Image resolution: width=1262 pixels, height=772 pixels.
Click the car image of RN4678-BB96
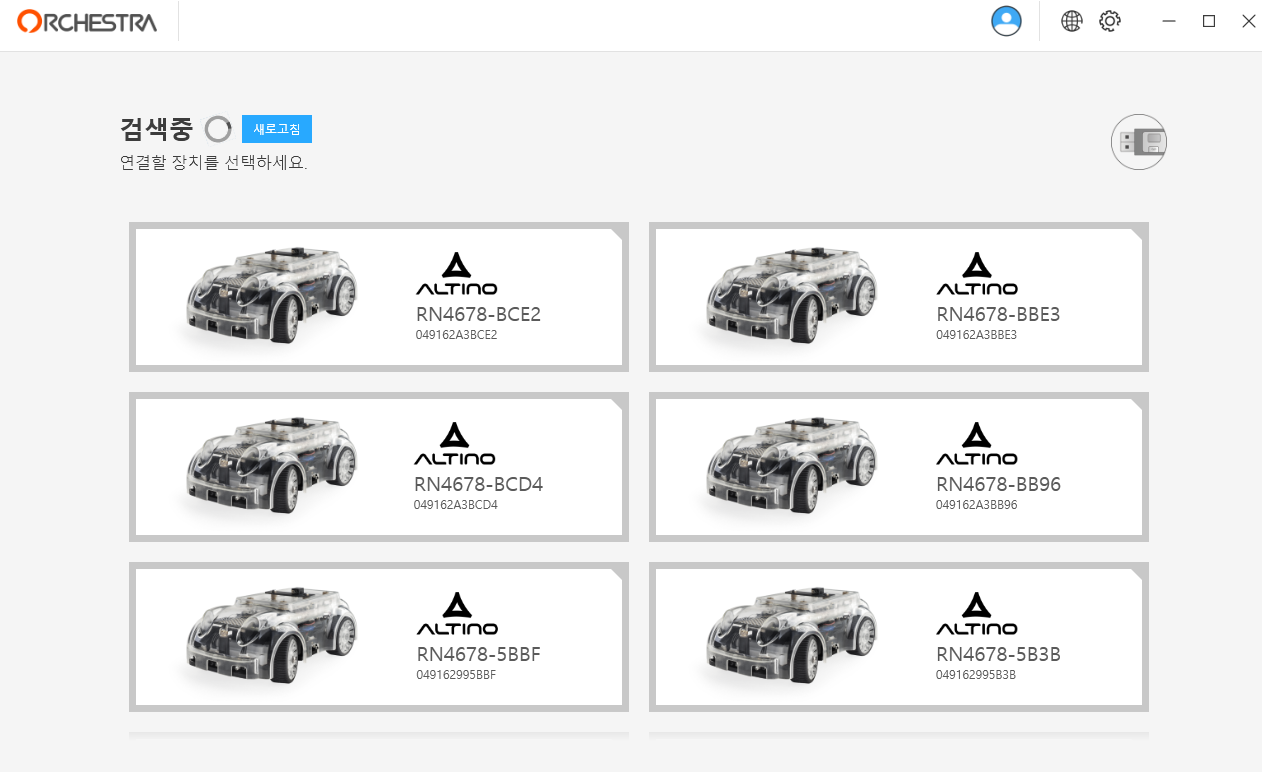coord(790,465)
